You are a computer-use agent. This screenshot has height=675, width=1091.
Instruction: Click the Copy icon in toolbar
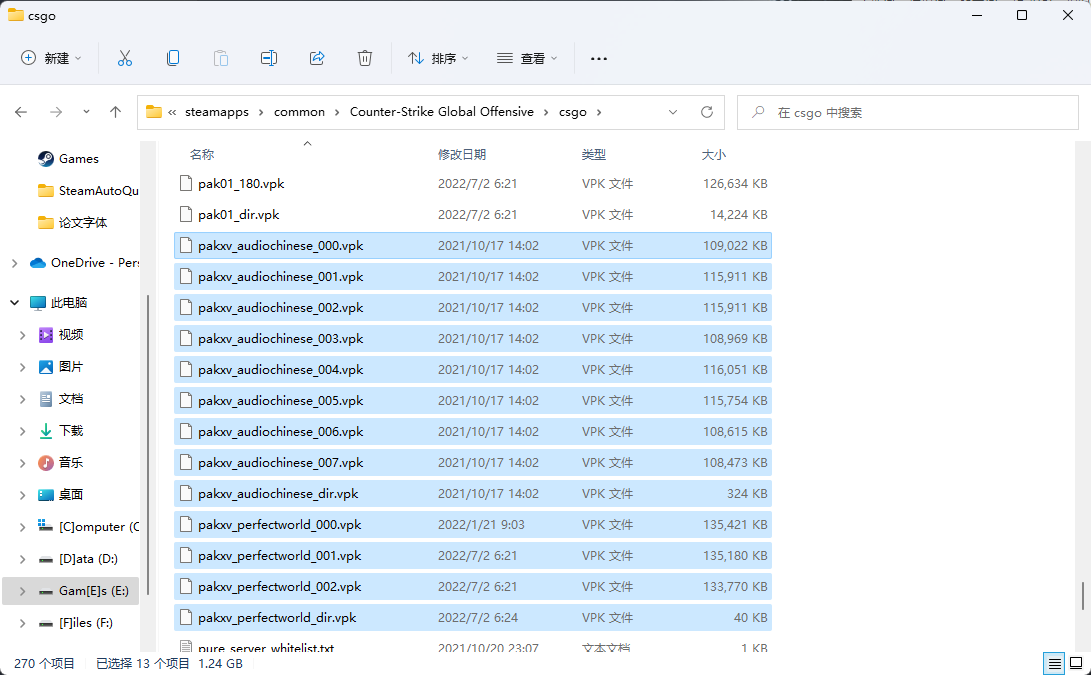(x=173, y=58)
